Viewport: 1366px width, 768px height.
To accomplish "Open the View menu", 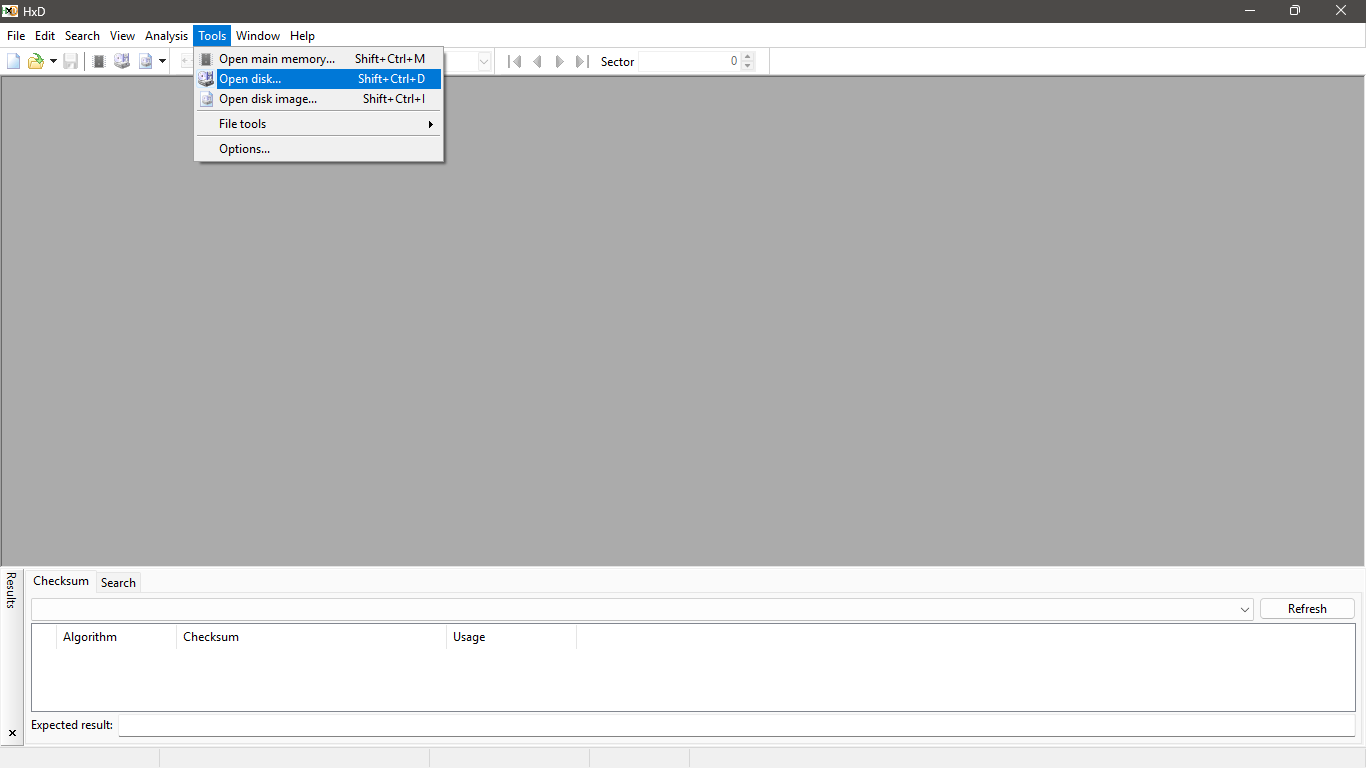I will [122, 36].
